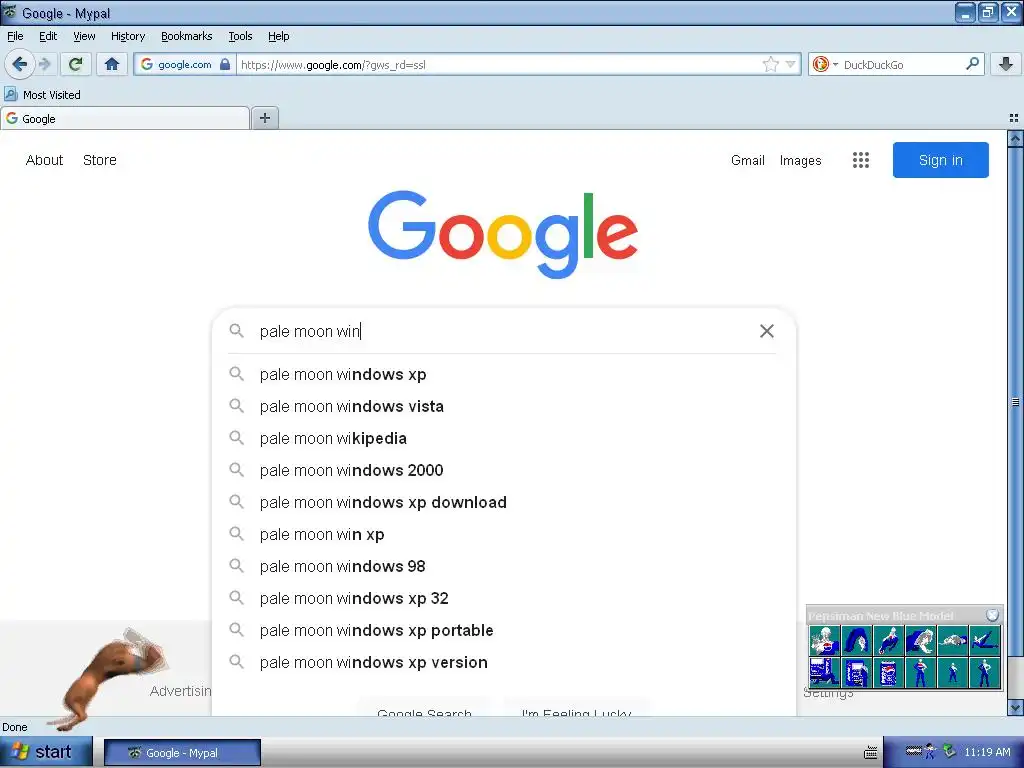Open the address bar history dropdown arrow
Image resolution: width=1024 pixels, height=768 pixels.
[x=791, y=64]
